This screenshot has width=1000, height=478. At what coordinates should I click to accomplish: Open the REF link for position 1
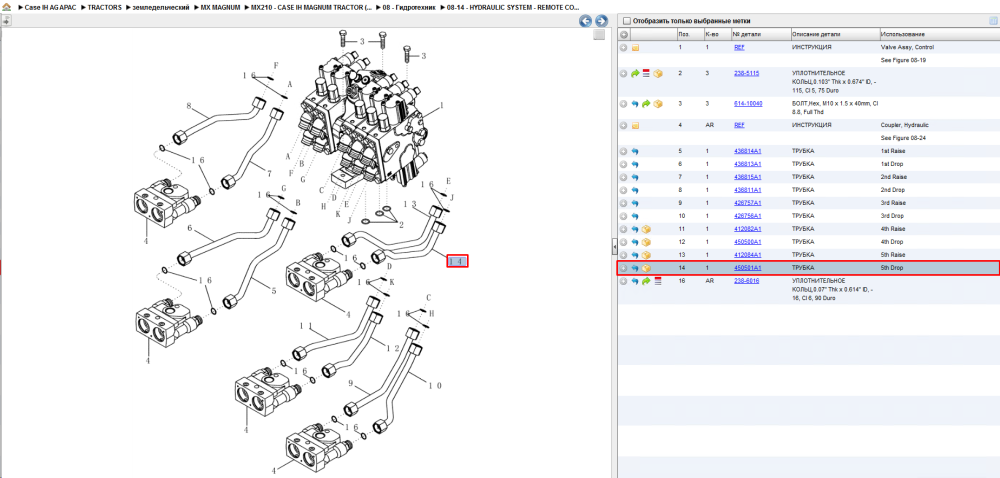(739, 47)
